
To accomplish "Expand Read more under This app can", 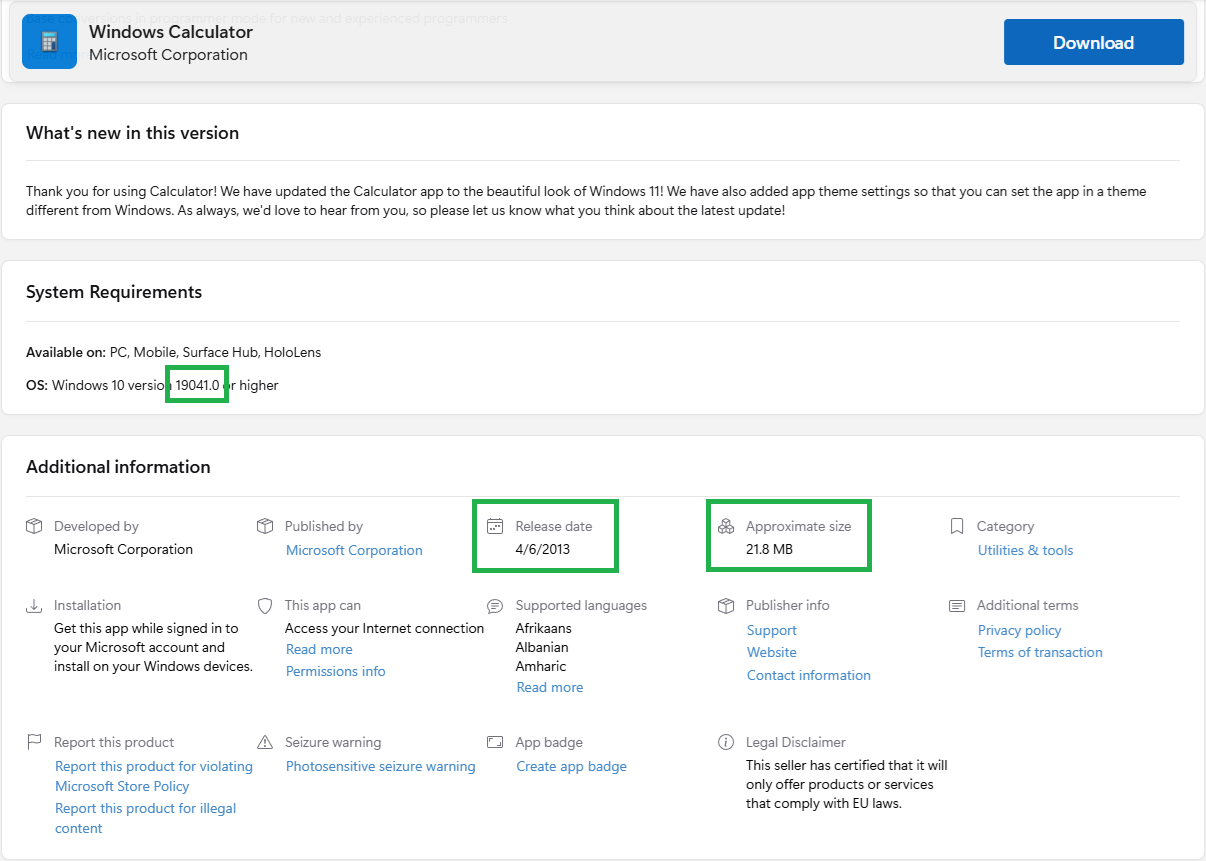I will [x=319, y=649].
